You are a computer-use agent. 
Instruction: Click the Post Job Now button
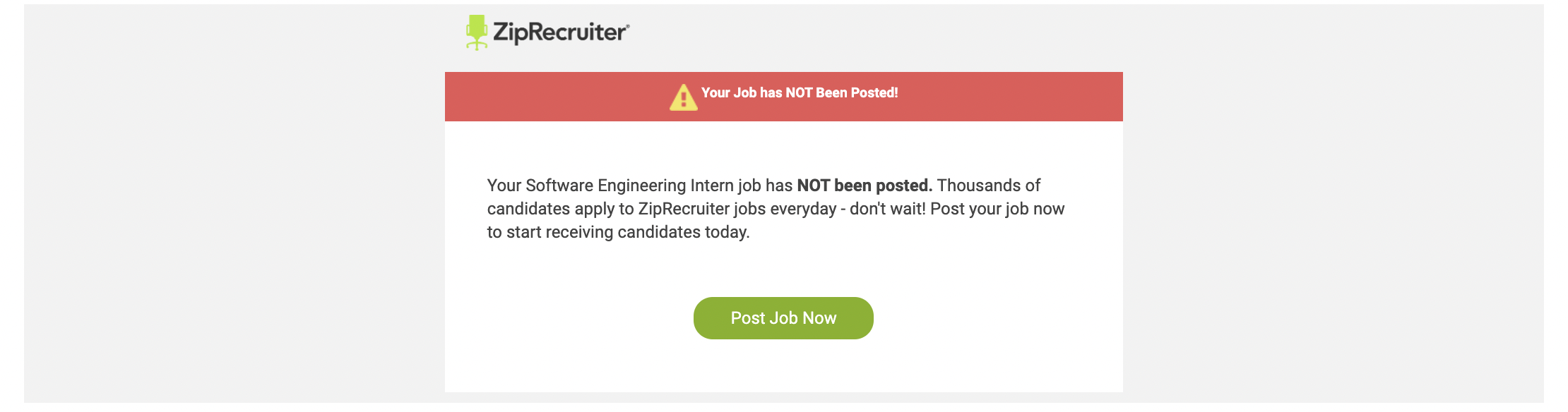[x=783, y=318]
